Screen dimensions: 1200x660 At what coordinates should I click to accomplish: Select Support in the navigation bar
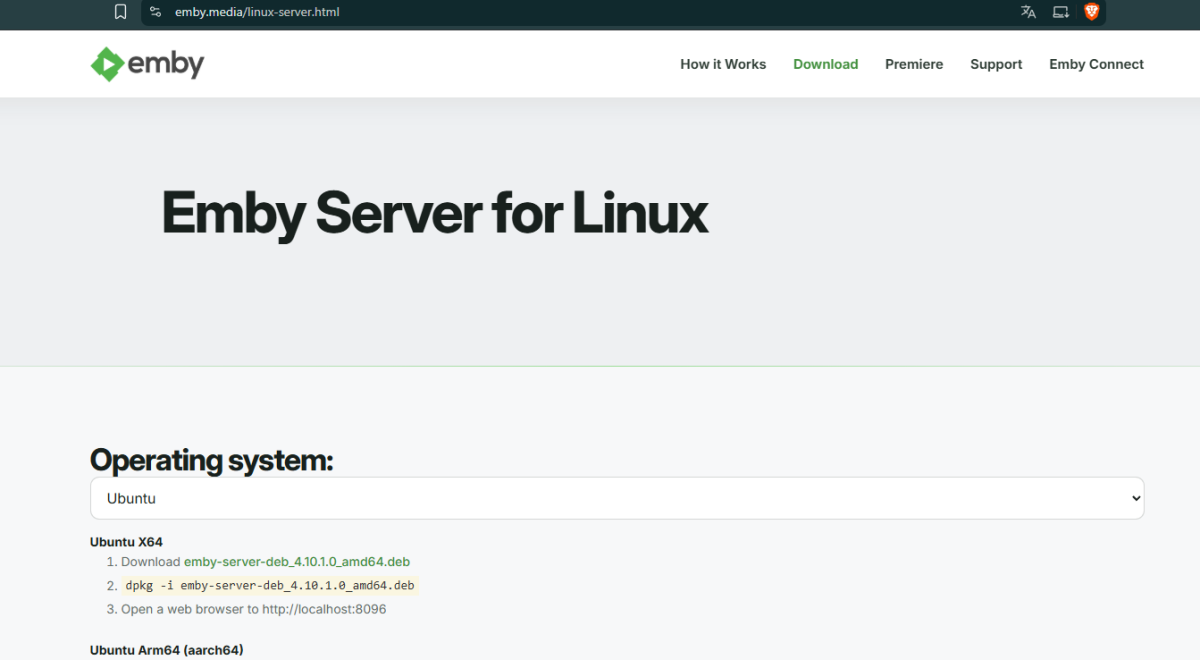coord(996,64)
